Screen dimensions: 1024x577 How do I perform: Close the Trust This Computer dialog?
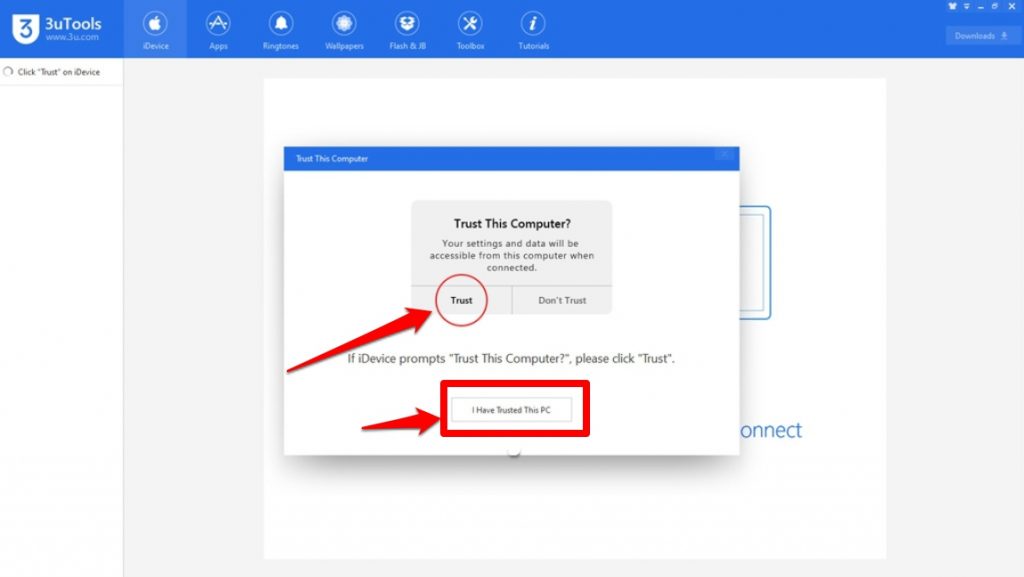726,157
